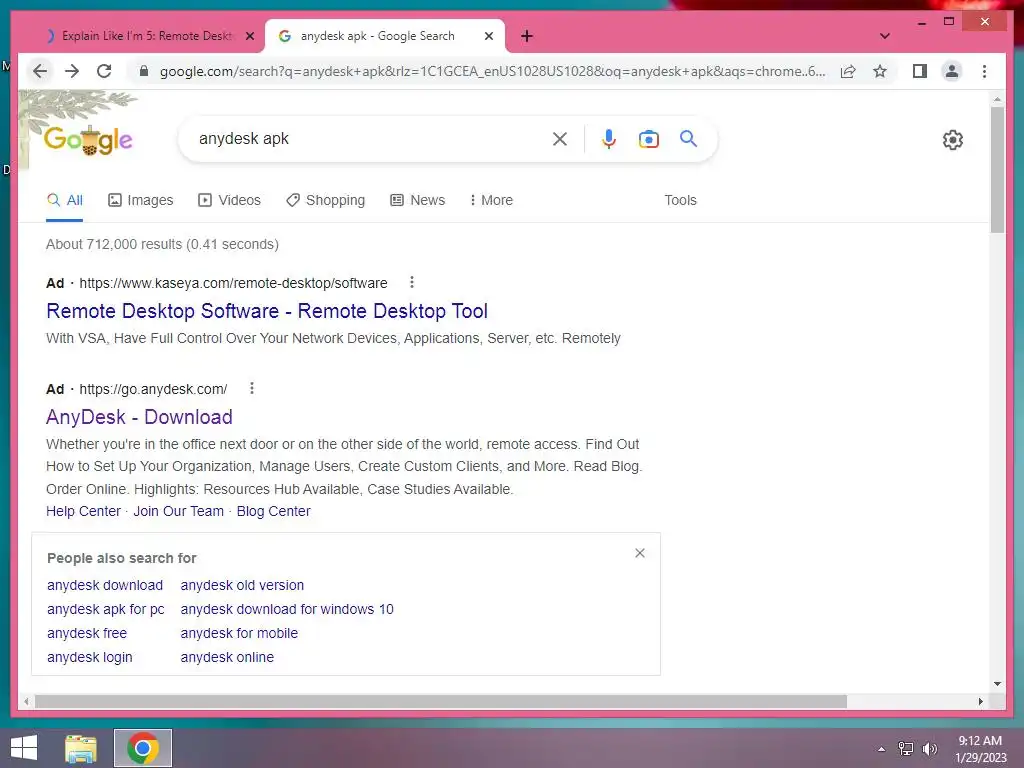1024x768 pixels.
Task: Open the volume speaker tray icon
Action: [x=929, y=749]
